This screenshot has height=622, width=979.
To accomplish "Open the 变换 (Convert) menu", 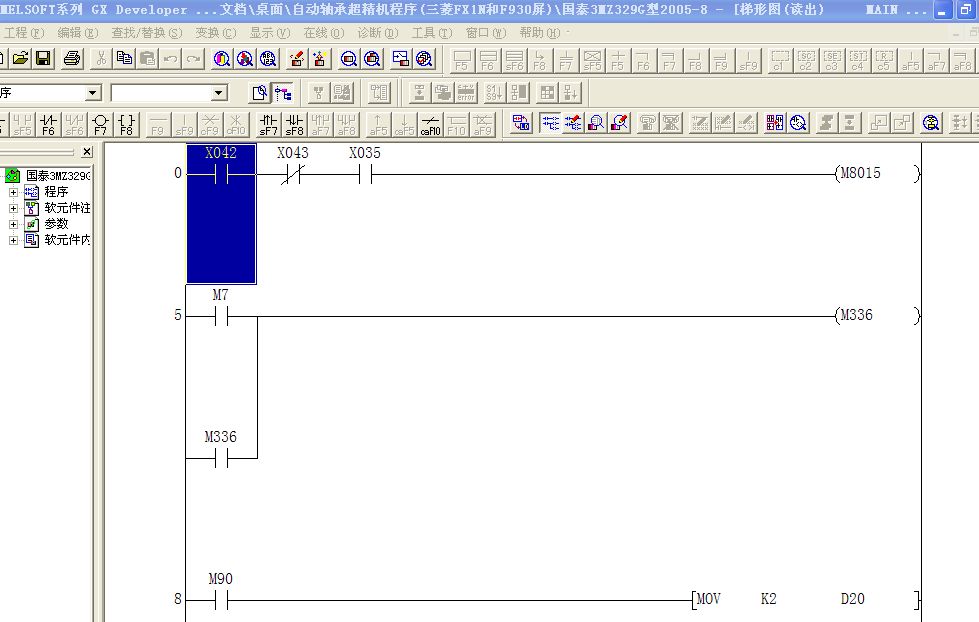I will pyautogui.click(x=215, y=33).
